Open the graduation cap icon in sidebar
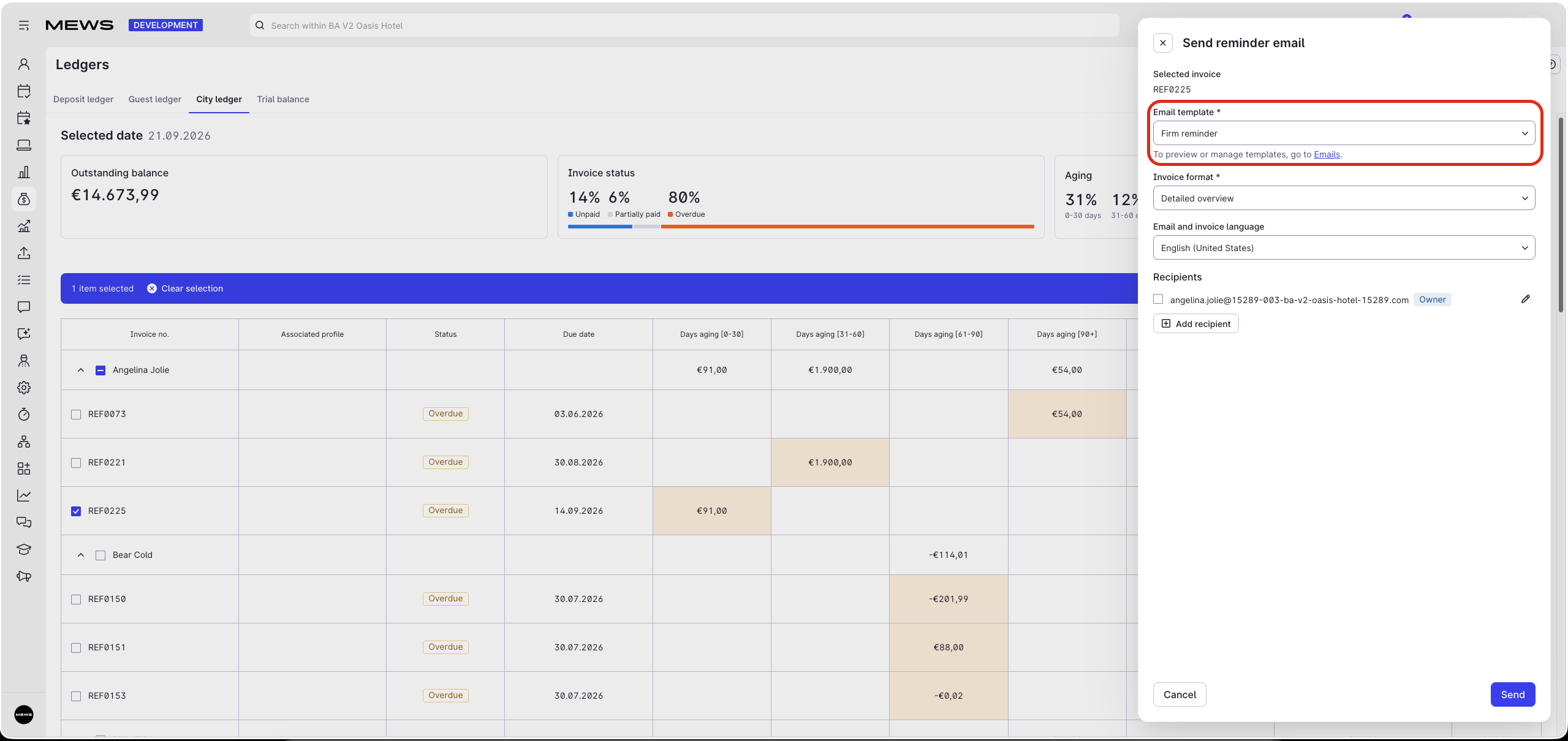 [x=24, y=549]
